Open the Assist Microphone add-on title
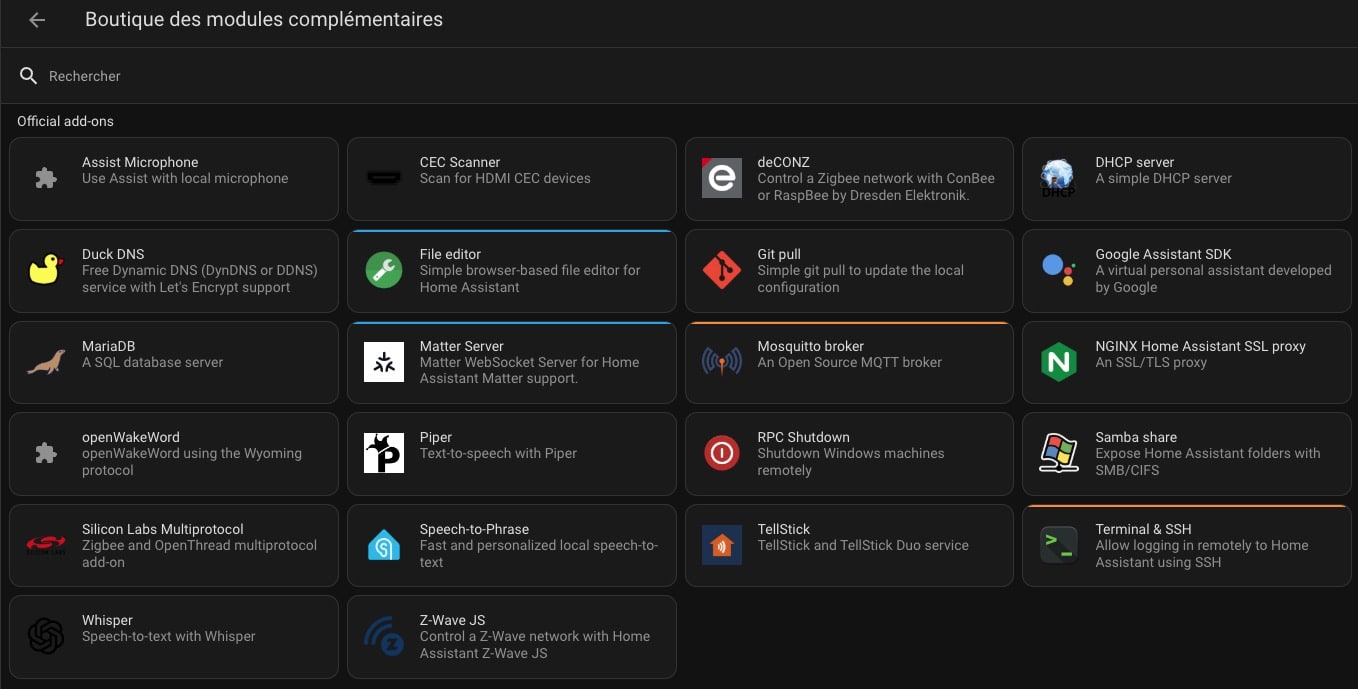Screen dimensions: 1358x689 140,162
